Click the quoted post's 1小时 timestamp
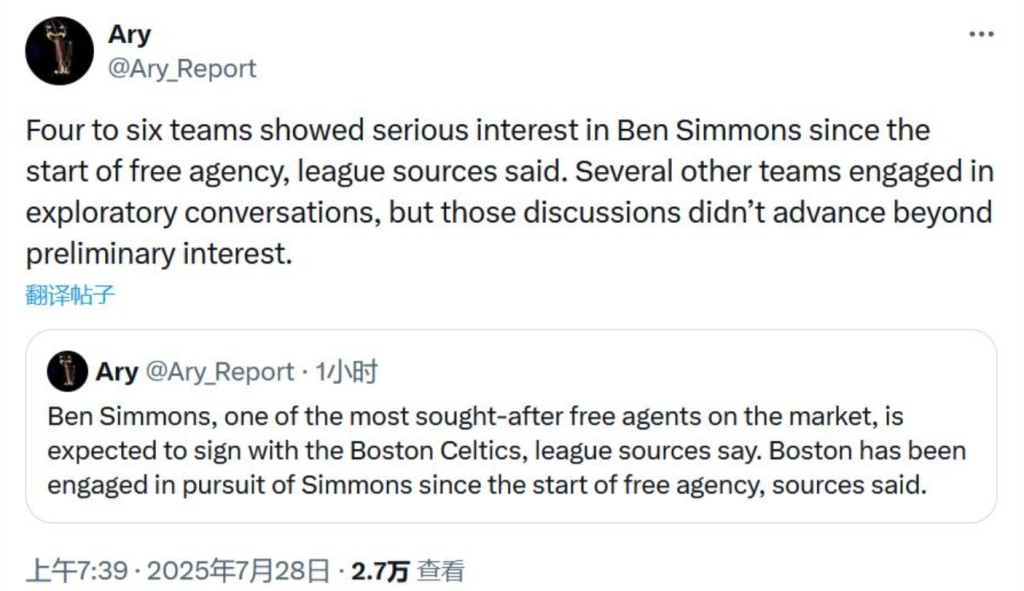 point(346,372)
